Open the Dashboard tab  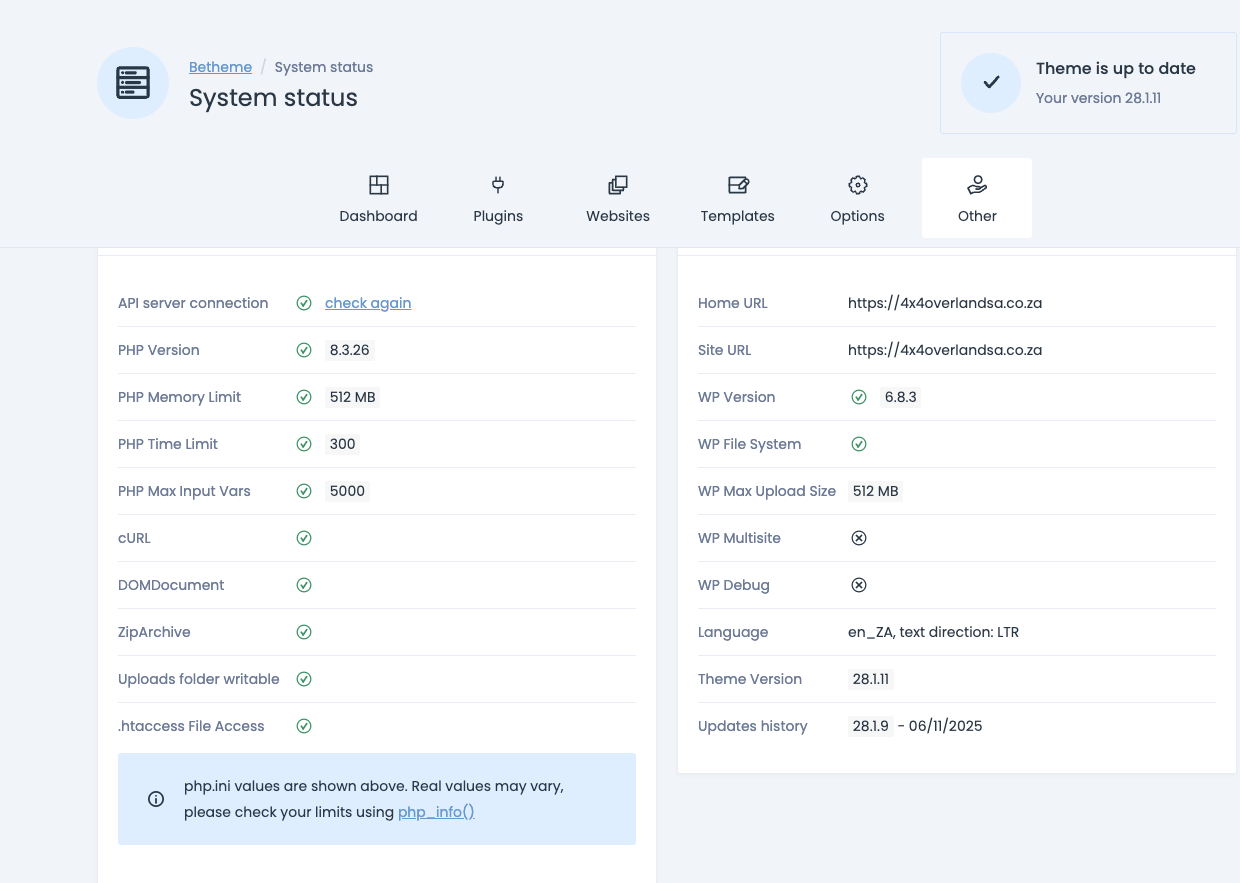point(378,198)
